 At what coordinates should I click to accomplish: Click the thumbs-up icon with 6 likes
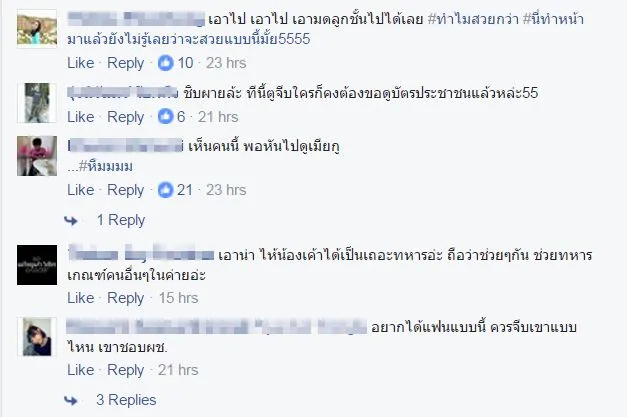pos(166,117)
